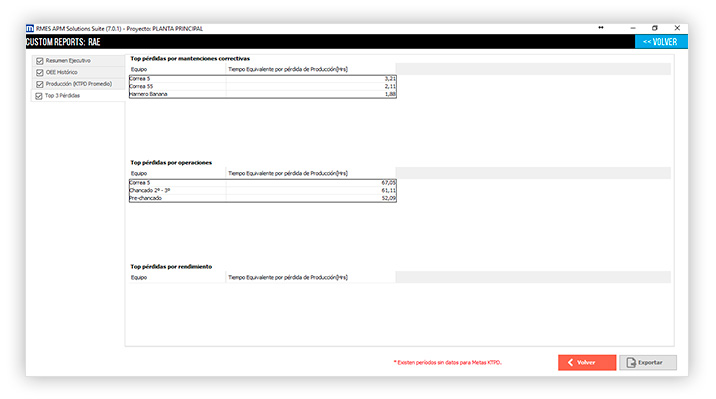Toggle the Resumen Ejecutivo checkbox
This screenshot has width=716, height=399.
tap(40, 61)
